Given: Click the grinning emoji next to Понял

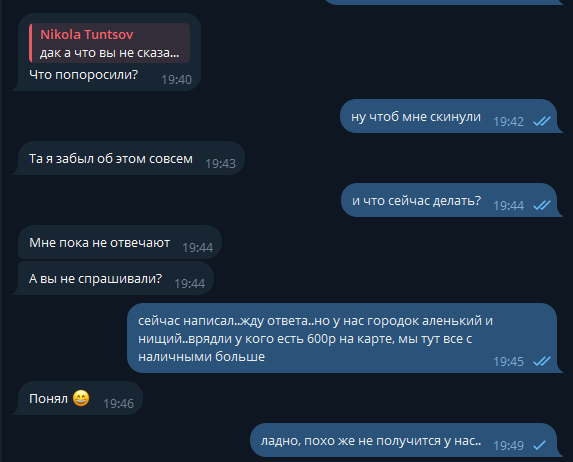Looking at the screenshot, I should pyautogui.click(x=81, y=398).
